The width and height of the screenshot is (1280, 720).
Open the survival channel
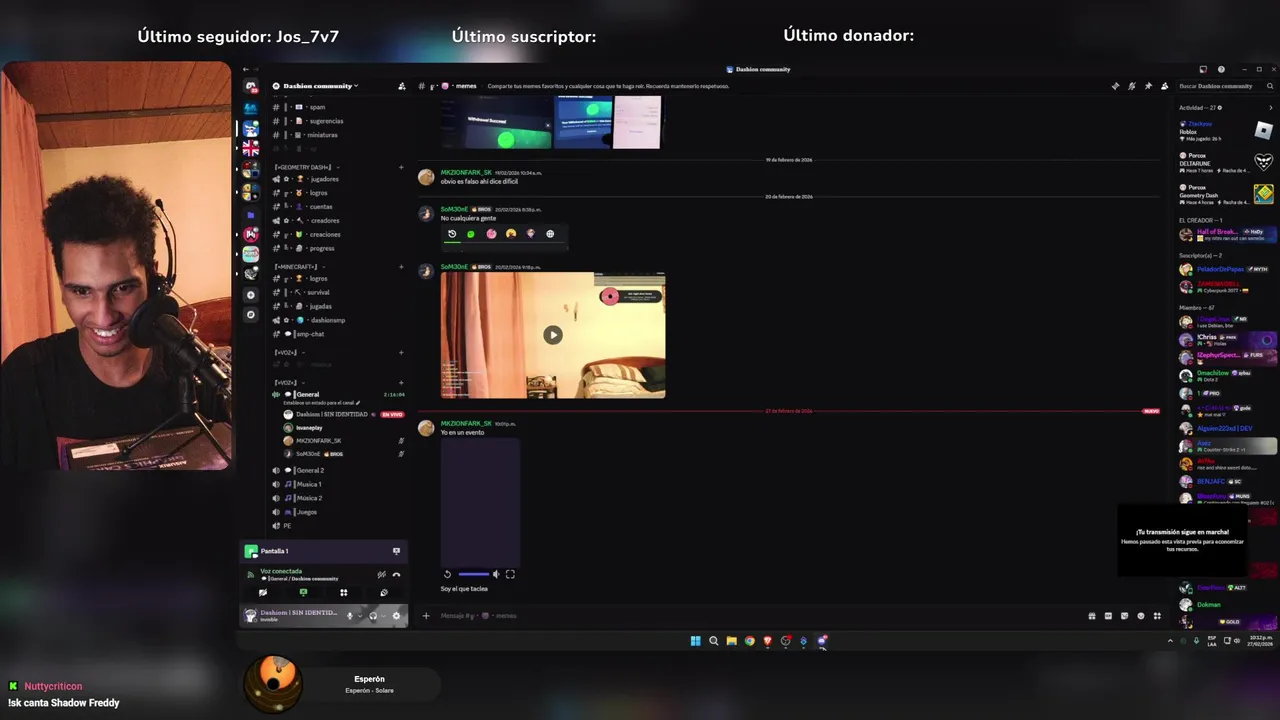(319, 293)
